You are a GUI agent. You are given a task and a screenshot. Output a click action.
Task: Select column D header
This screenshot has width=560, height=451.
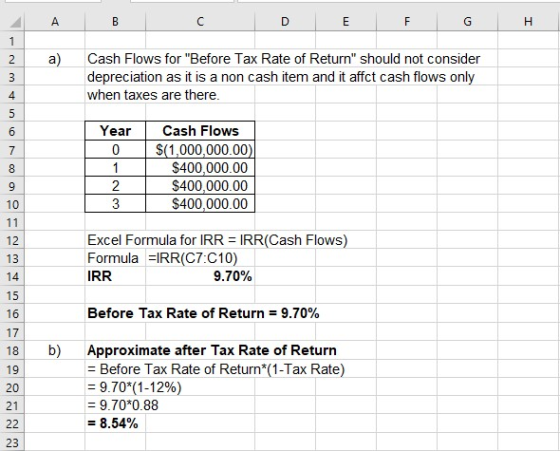click(285, 22)
